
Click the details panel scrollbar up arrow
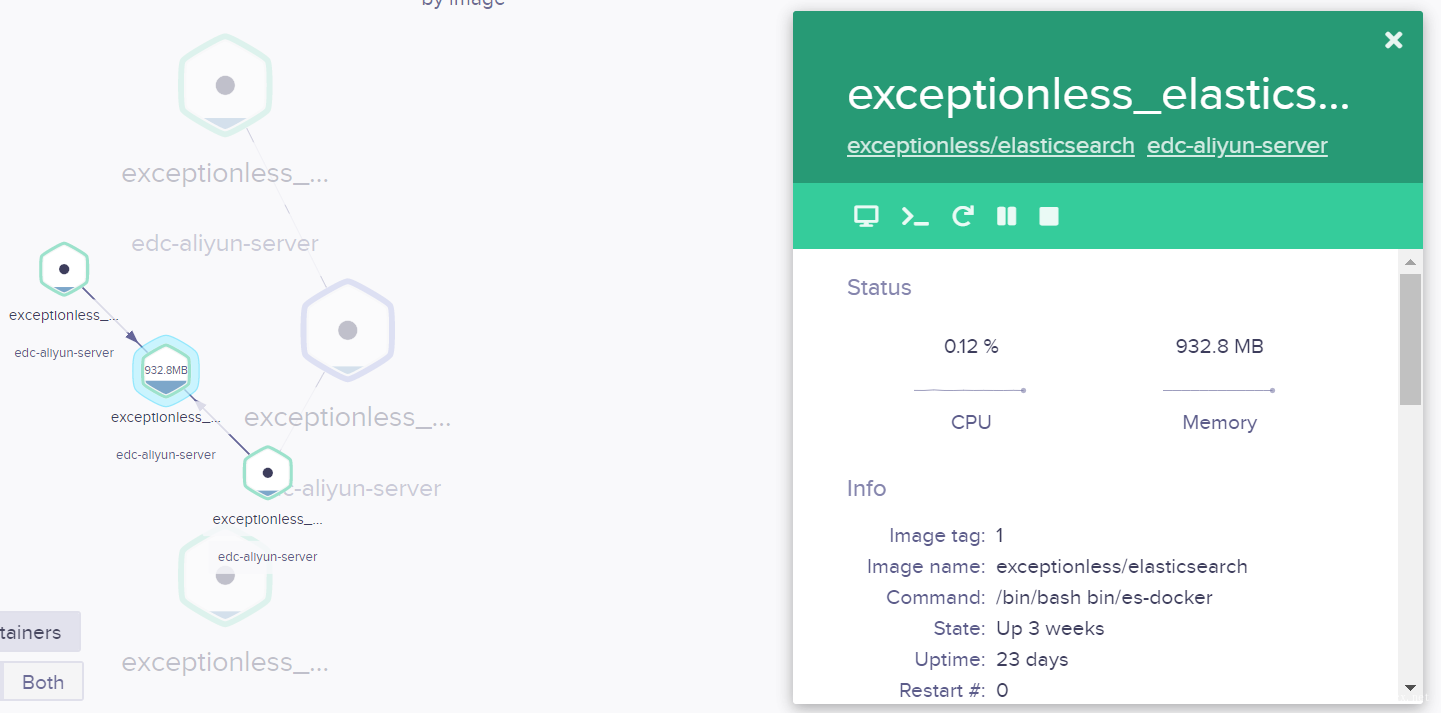click(x=1410, y=263)
